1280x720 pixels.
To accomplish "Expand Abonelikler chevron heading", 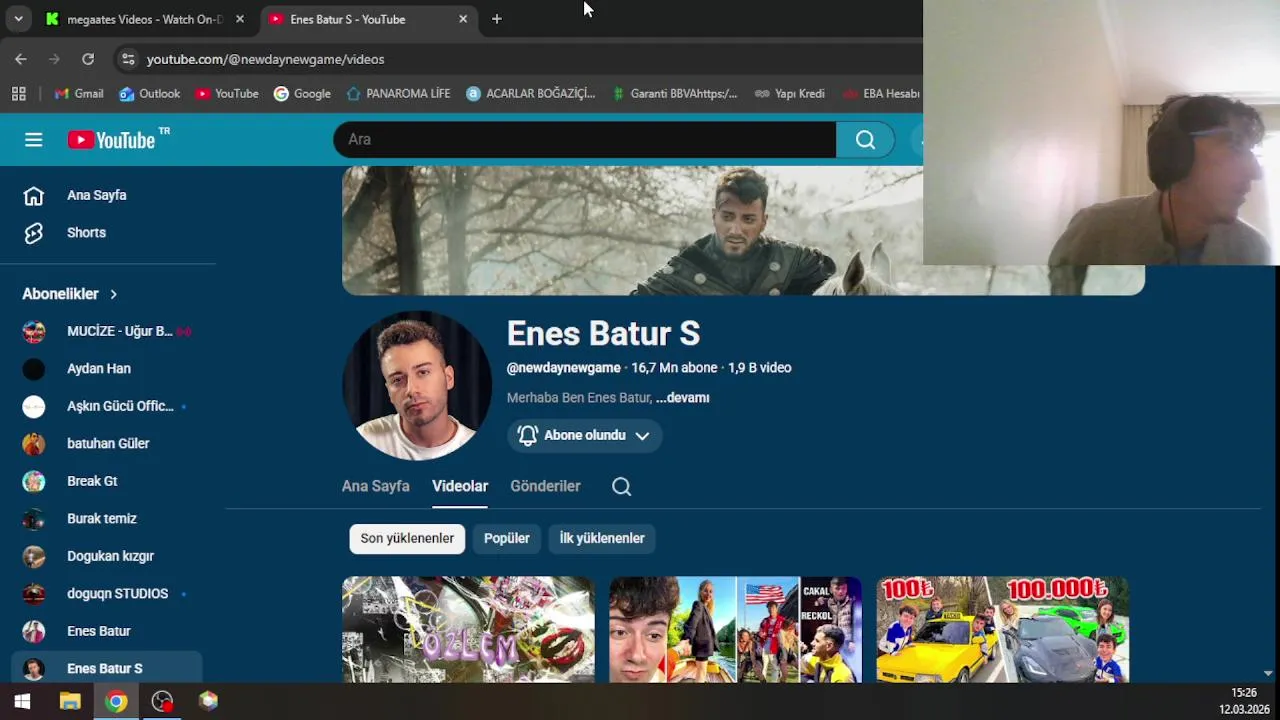I will click(x=70, y=294).
